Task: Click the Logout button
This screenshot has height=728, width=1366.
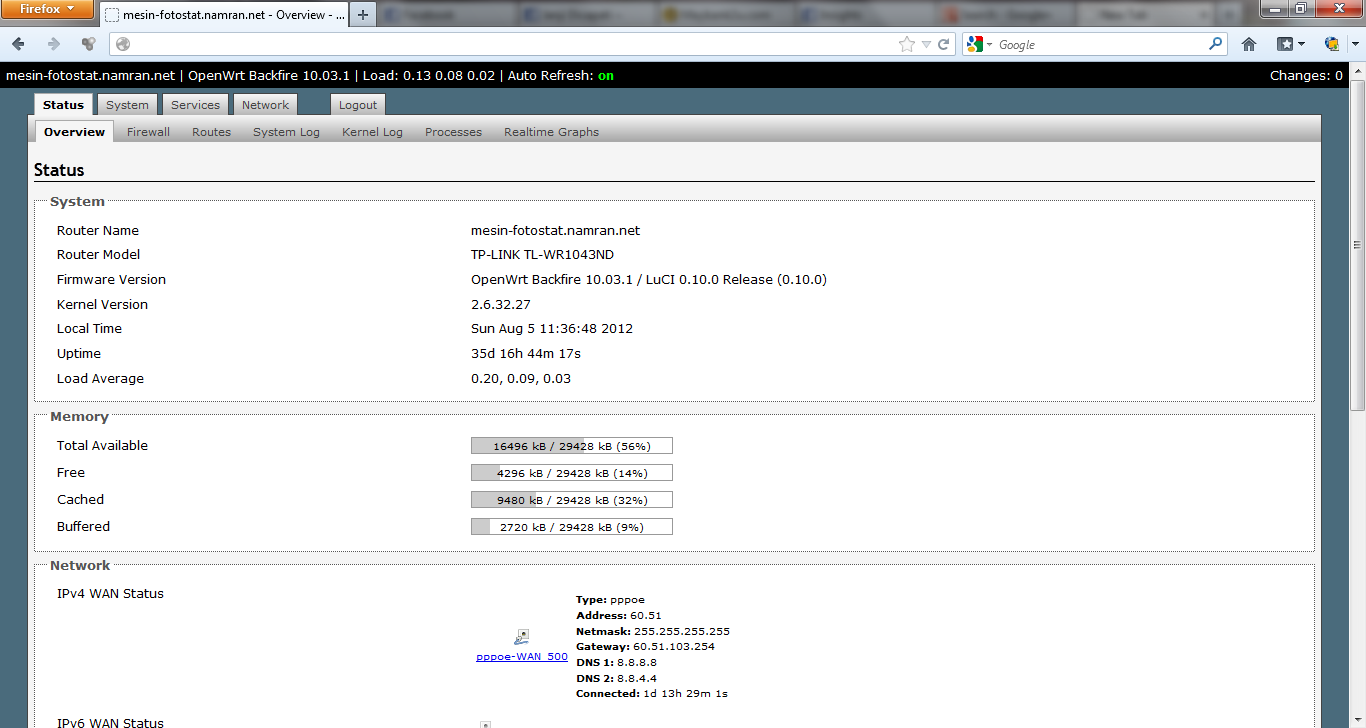Action: click(358, 105)
